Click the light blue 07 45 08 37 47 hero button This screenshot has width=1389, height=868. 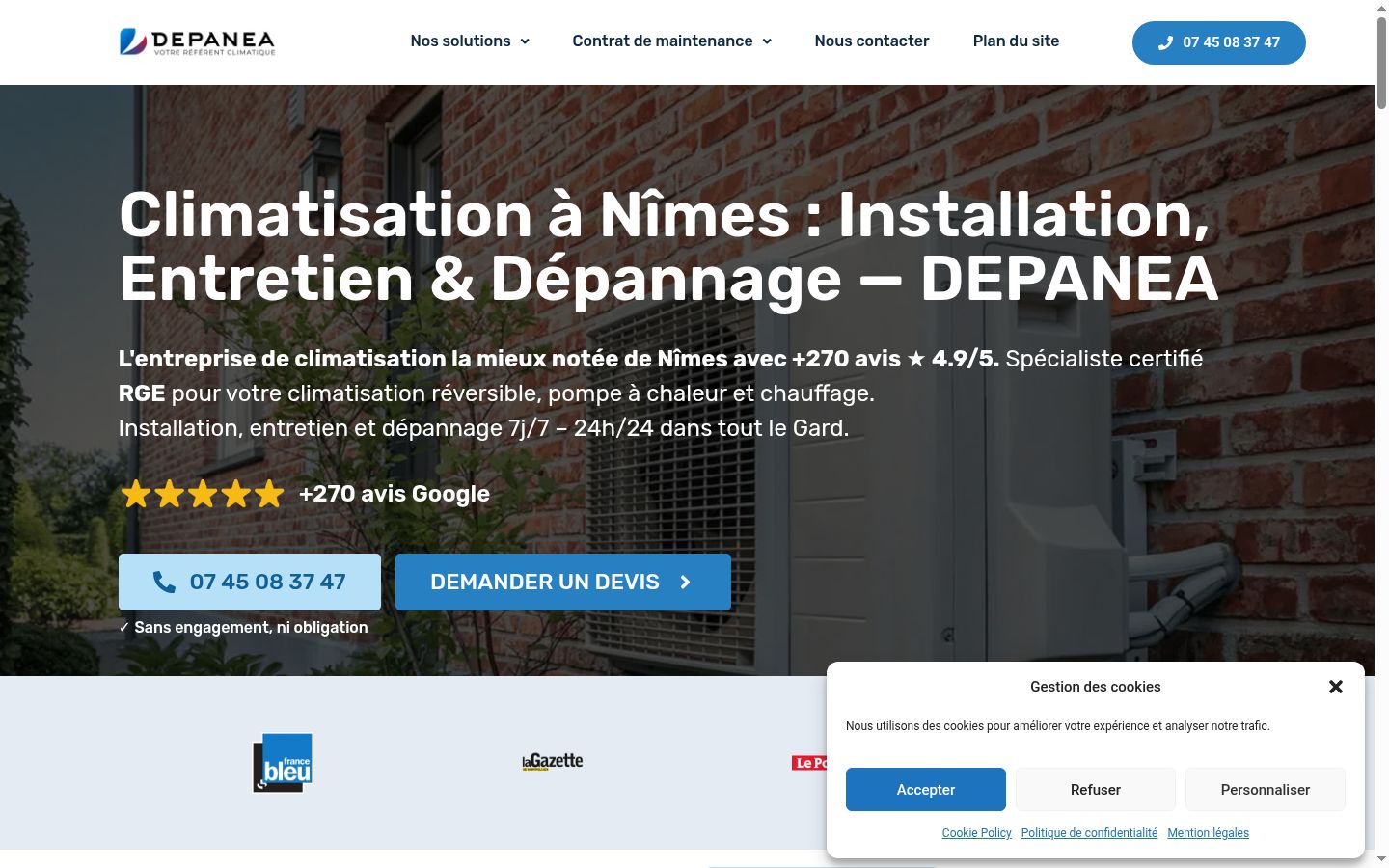(250, 582)
